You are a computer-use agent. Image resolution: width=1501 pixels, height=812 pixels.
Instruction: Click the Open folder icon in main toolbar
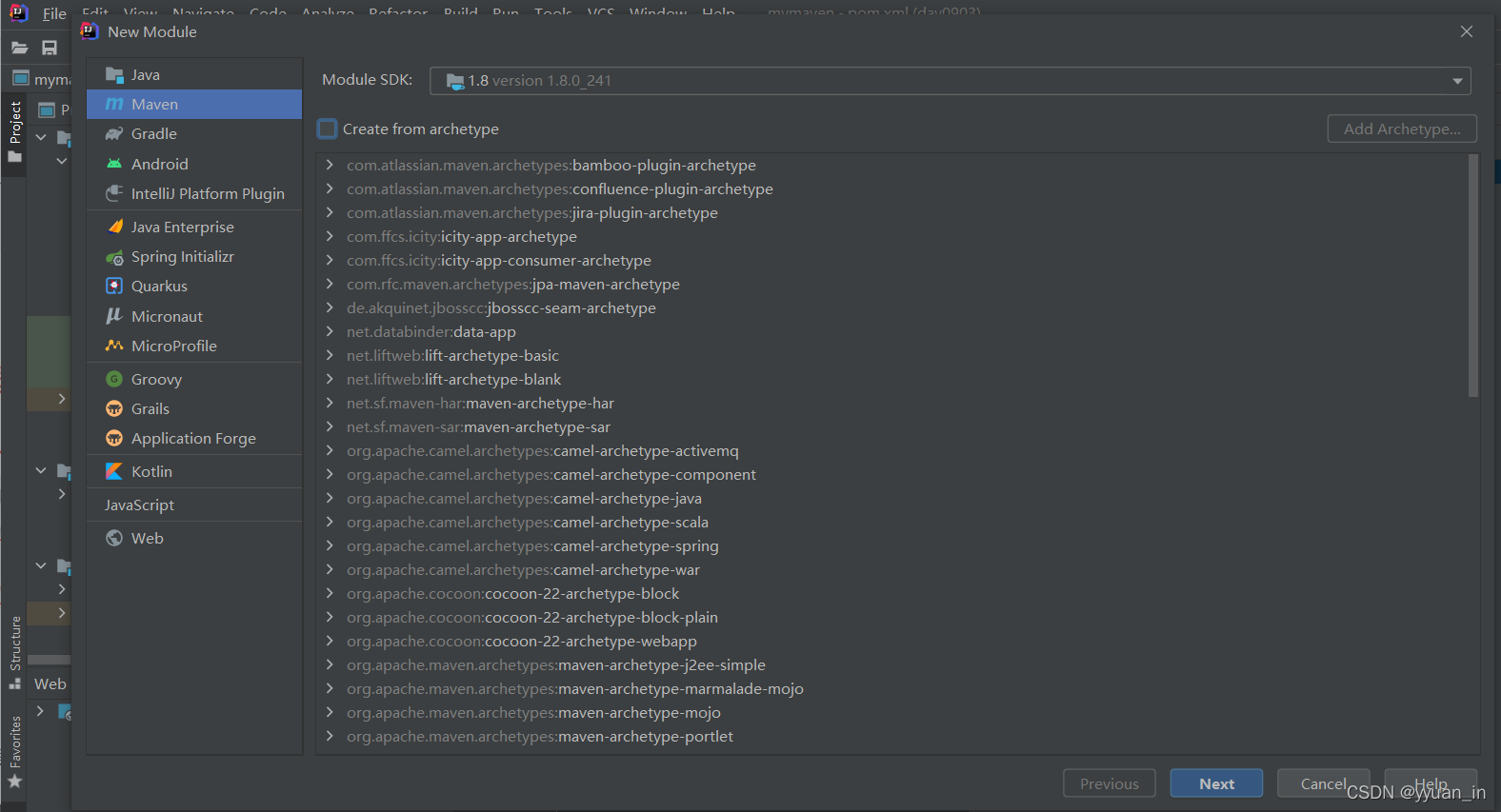pyautogui.click(x=19, y=48)
